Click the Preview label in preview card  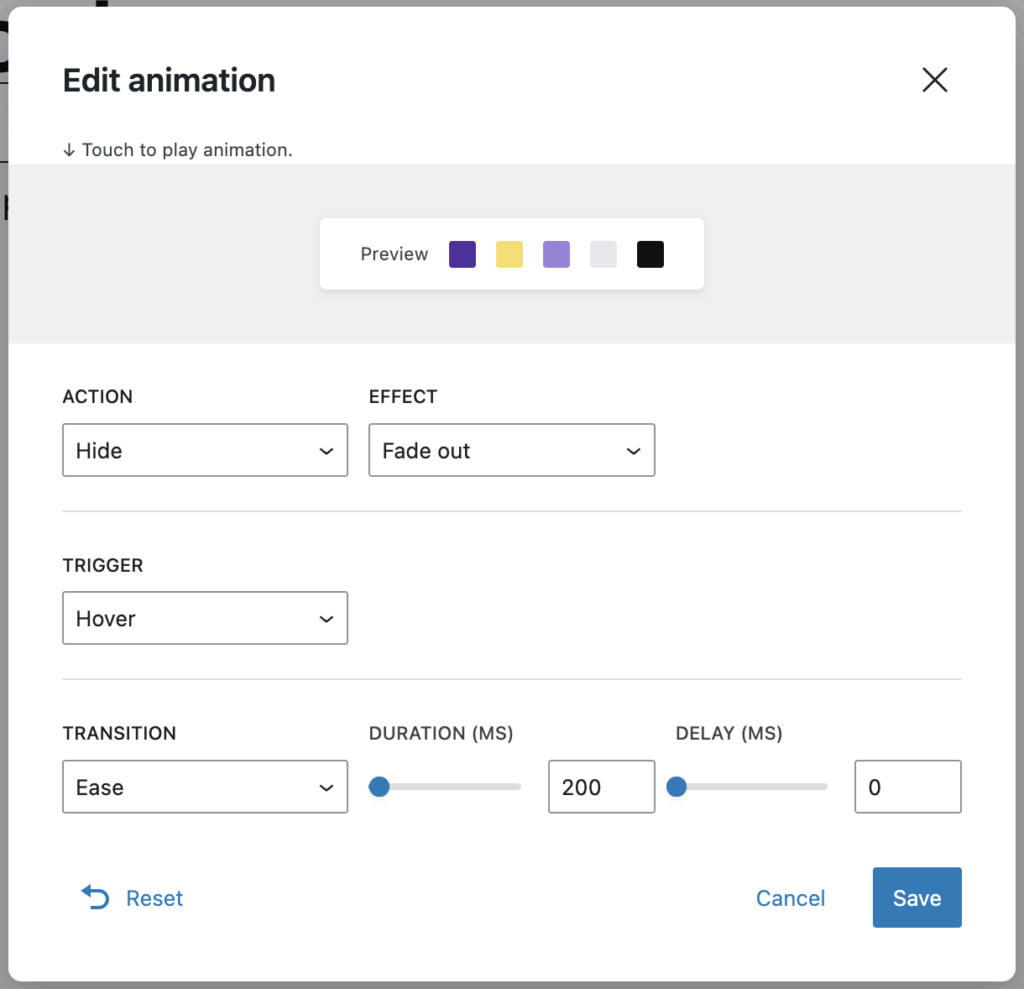(x=394, y=254)
